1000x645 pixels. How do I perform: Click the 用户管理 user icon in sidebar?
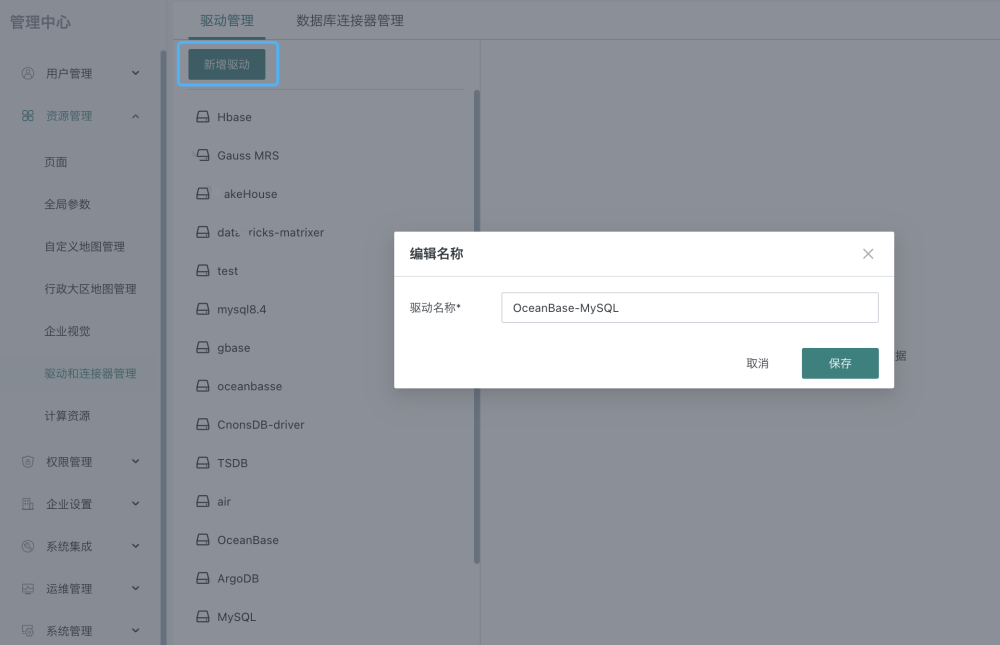click(x=27, y=73)
